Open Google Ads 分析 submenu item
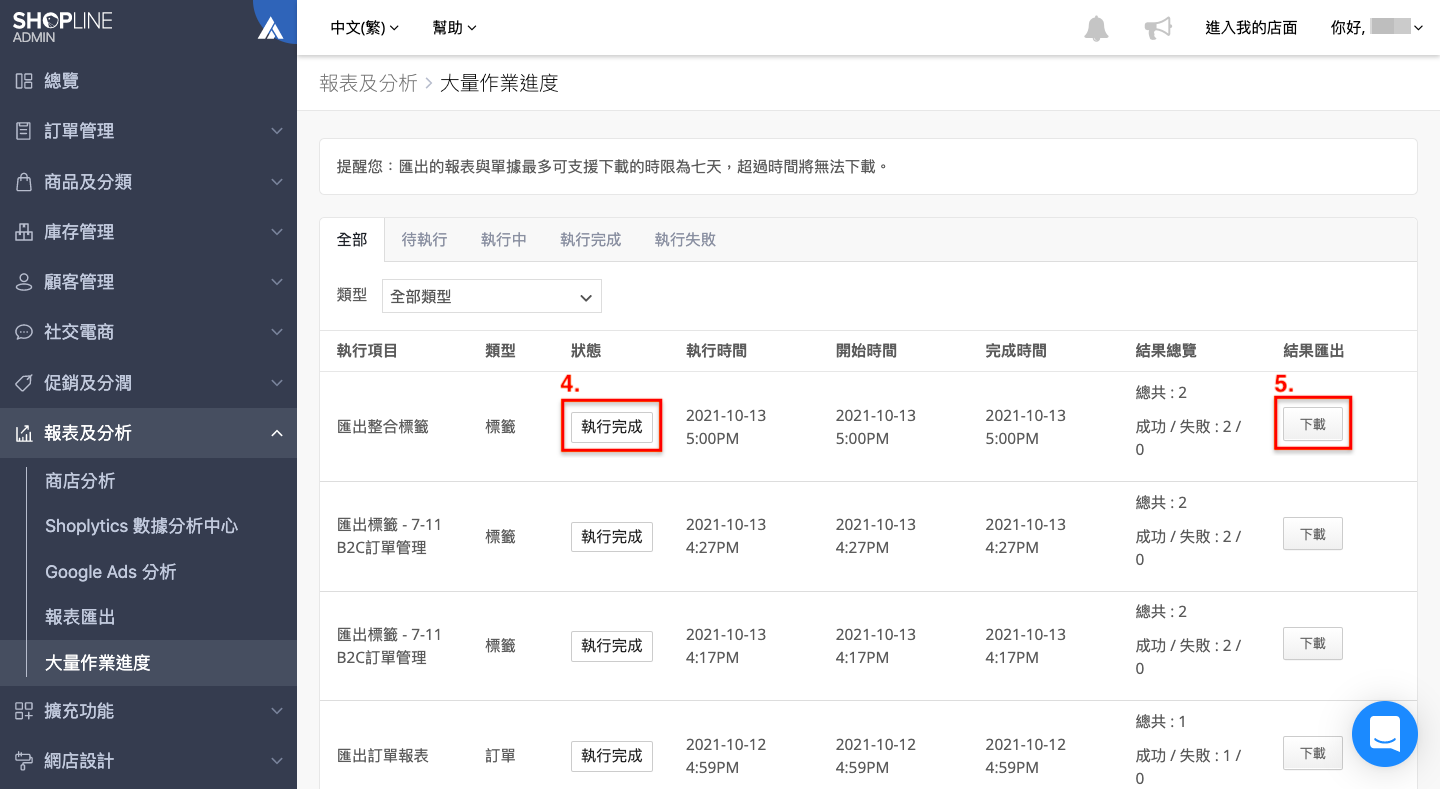Screen dimensions: 1440x789 (x=111, y=572)
